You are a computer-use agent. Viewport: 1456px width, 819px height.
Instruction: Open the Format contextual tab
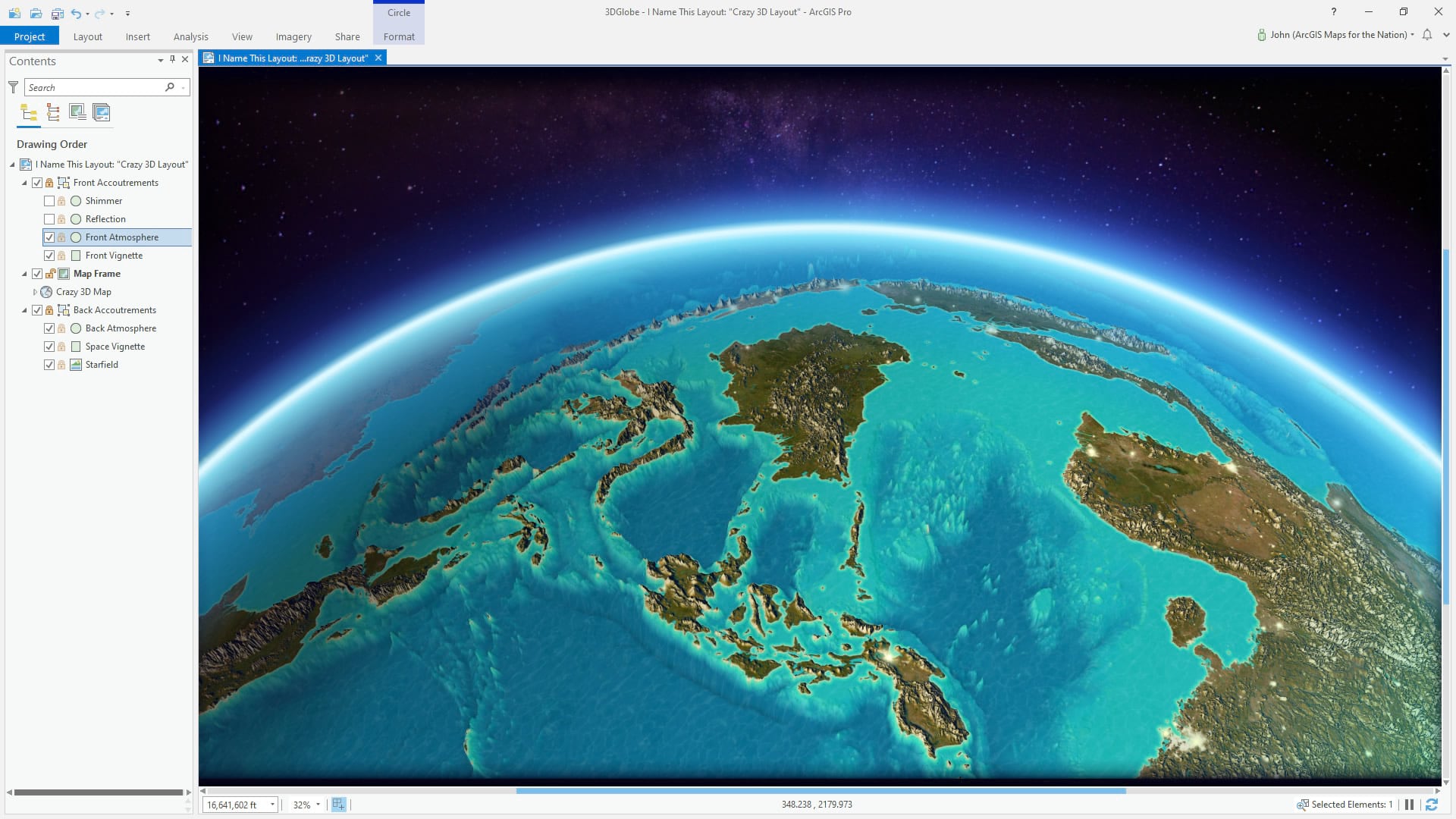click(399, 36)
